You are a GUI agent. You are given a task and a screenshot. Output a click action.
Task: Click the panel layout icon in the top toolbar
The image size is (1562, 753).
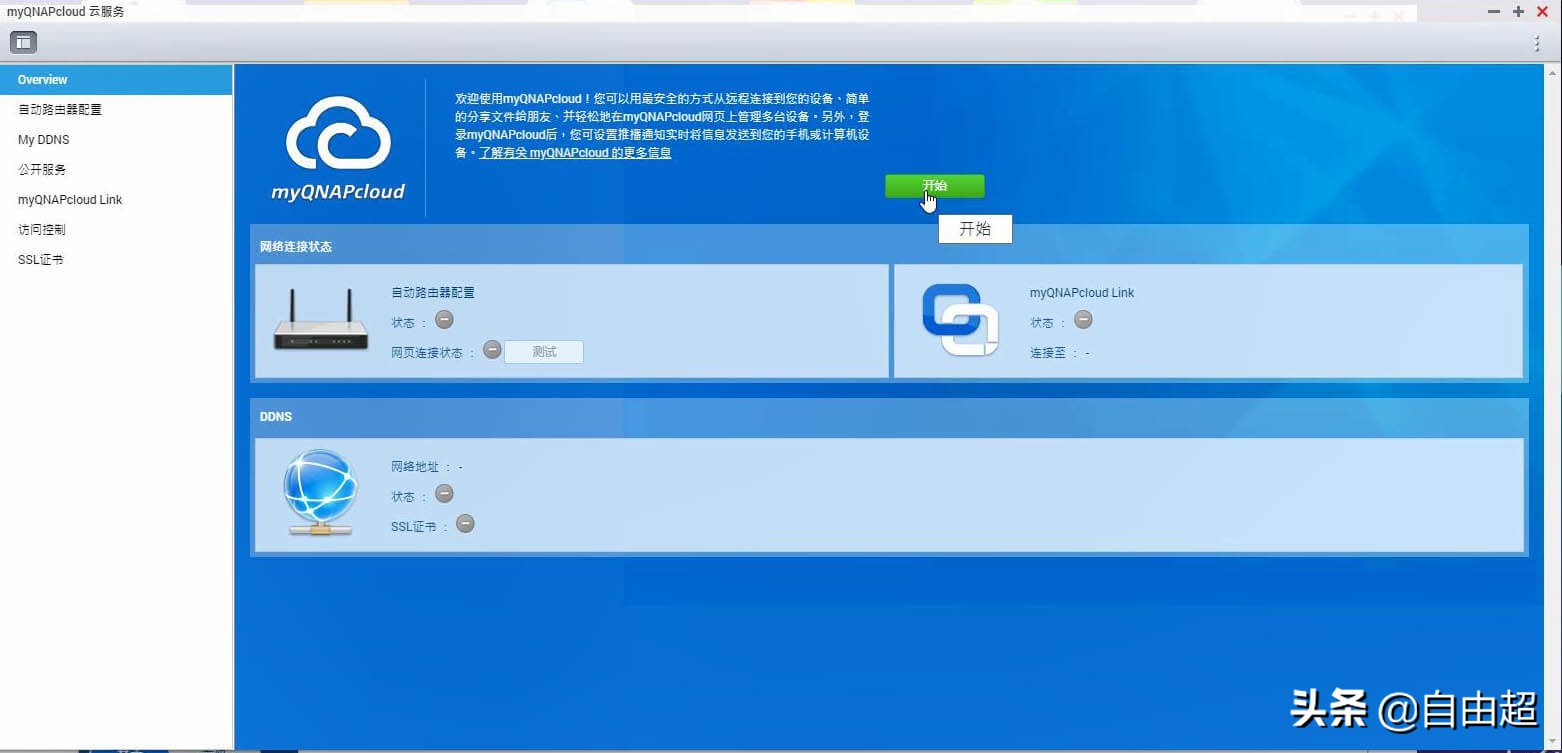click(x=22, y=42)
